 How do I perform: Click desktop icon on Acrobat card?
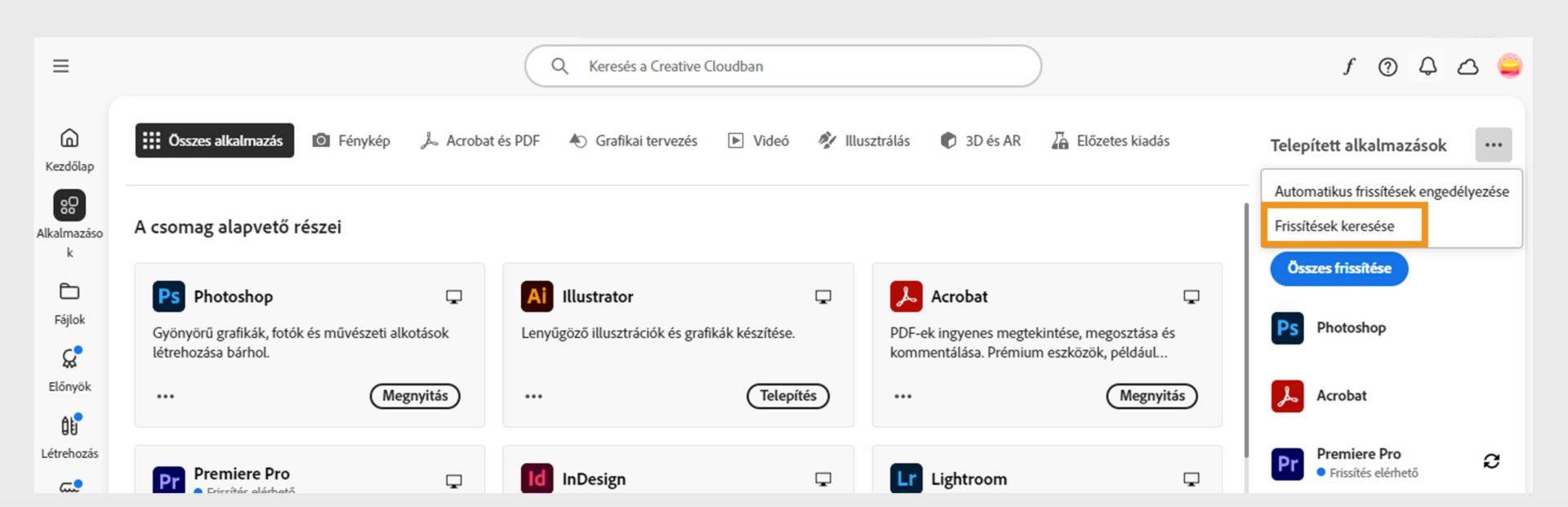point(1192,297)
